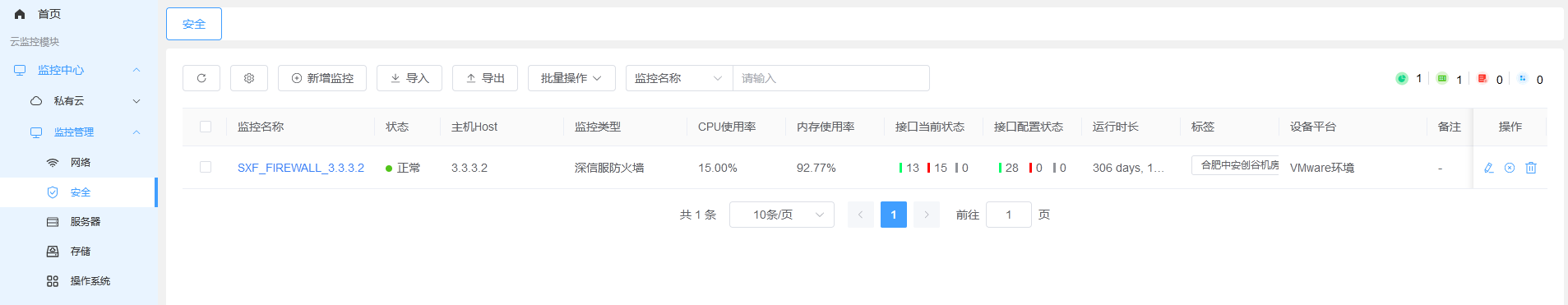Expand the 私有云 submenu chevron

click(x=136, y=101)
